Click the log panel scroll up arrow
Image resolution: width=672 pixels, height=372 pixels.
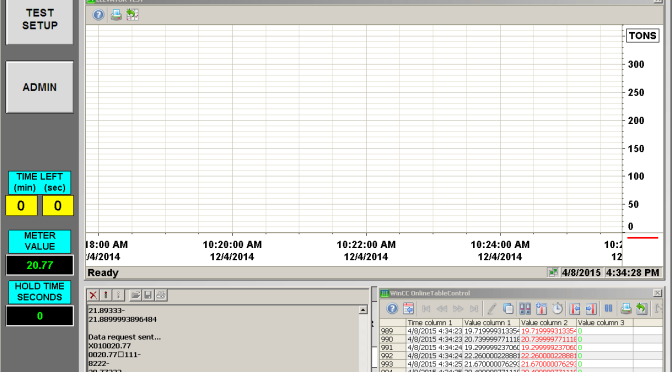coord(363,310)
